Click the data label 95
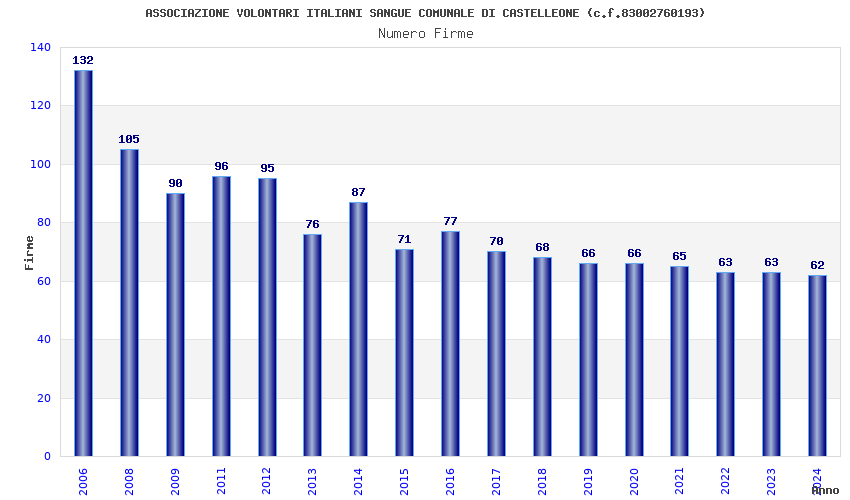The image size is (850, 500). pos(267,168)
